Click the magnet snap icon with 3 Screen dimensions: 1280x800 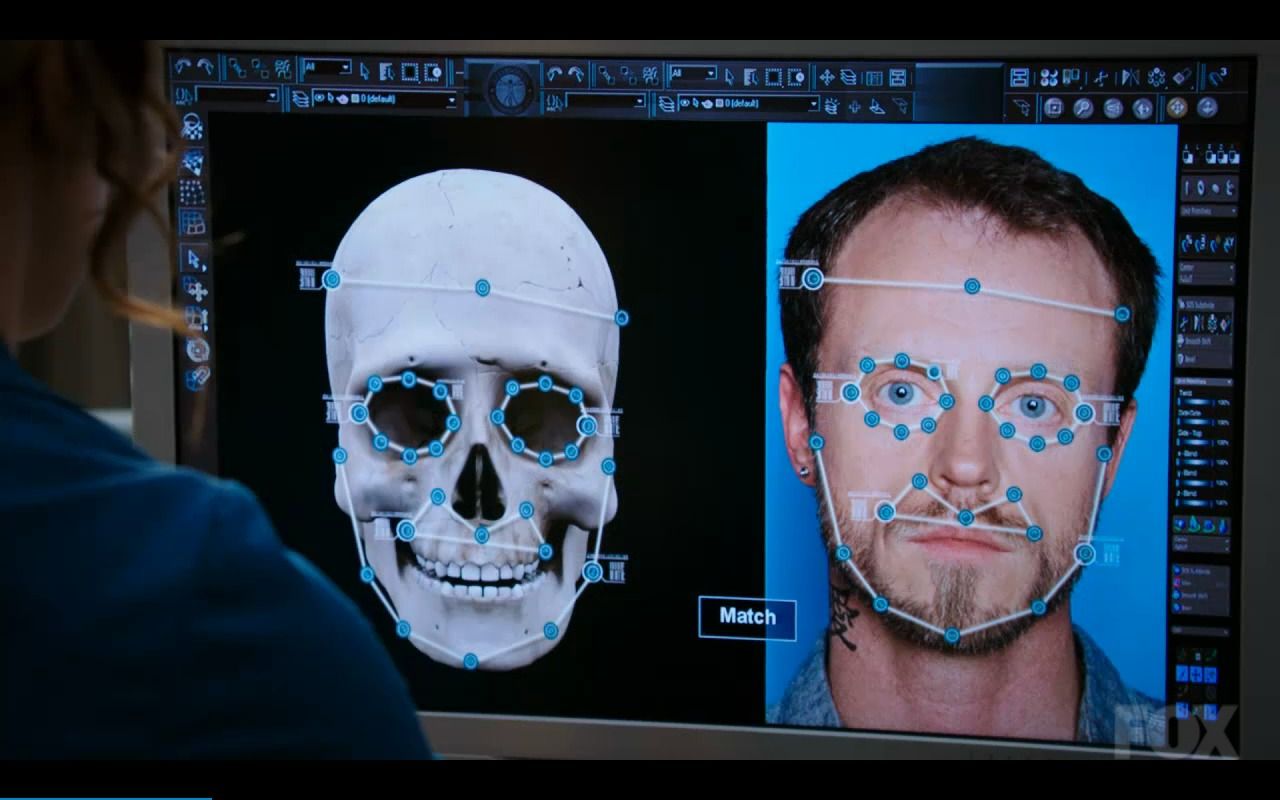pyautogui.click(x=1217, y=76)
